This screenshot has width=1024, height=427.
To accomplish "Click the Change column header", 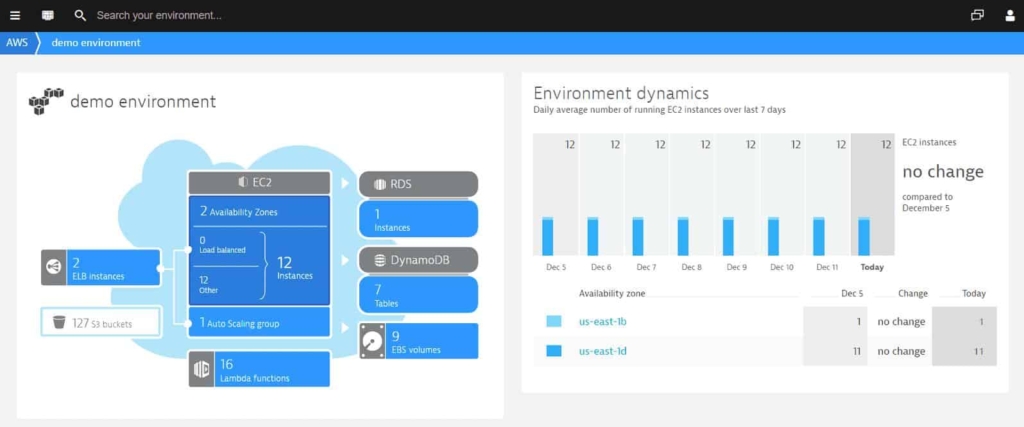I will pyautogui.click(x=912, y=294).
